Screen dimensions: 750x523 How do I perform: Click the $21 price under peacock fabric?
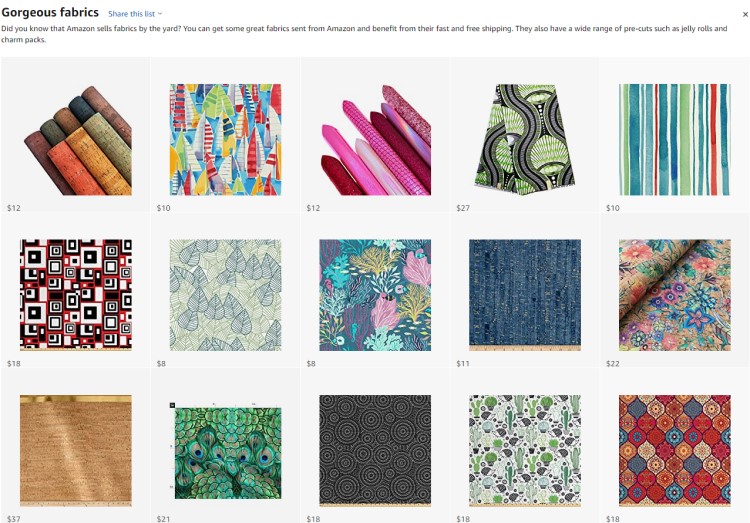pyautogui.click(x=164, y=519)
